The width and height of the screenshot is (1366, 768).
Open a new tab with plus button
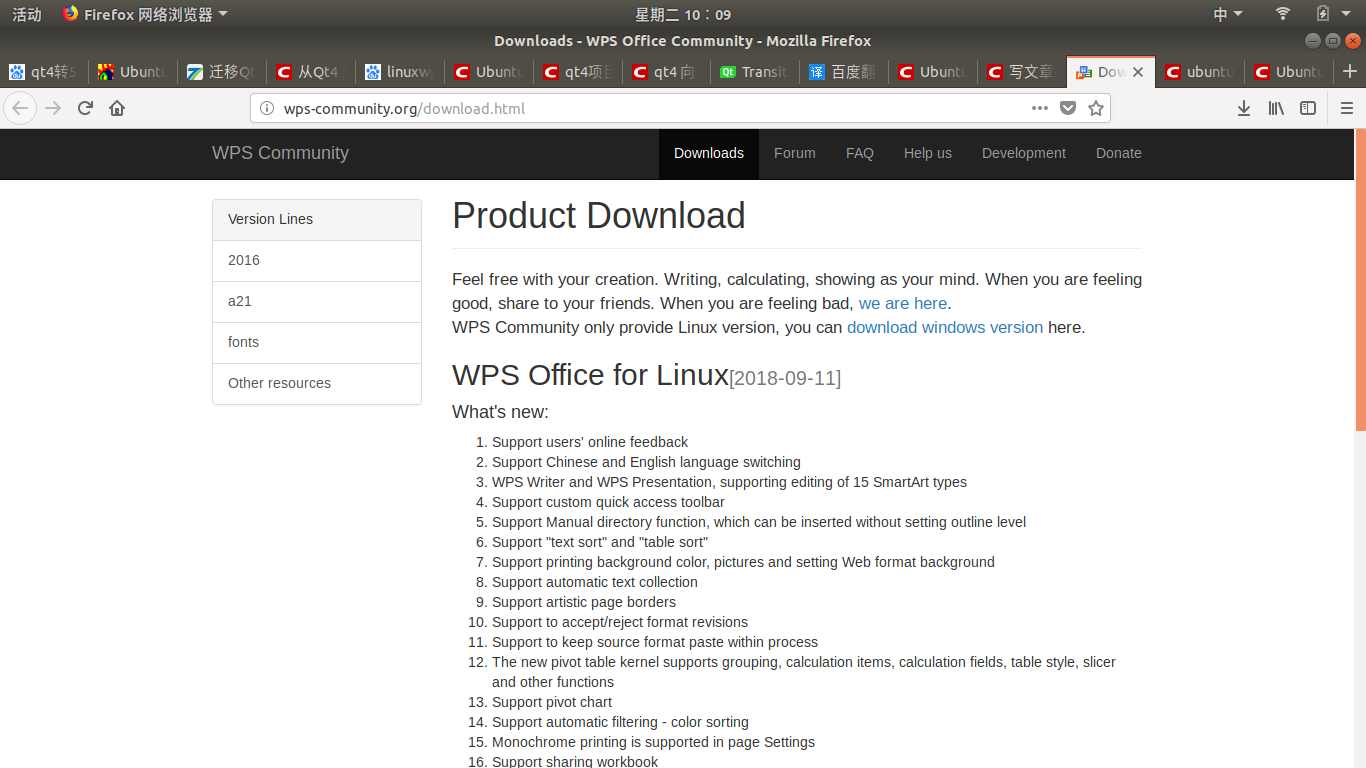click(x=1350, y=71)
